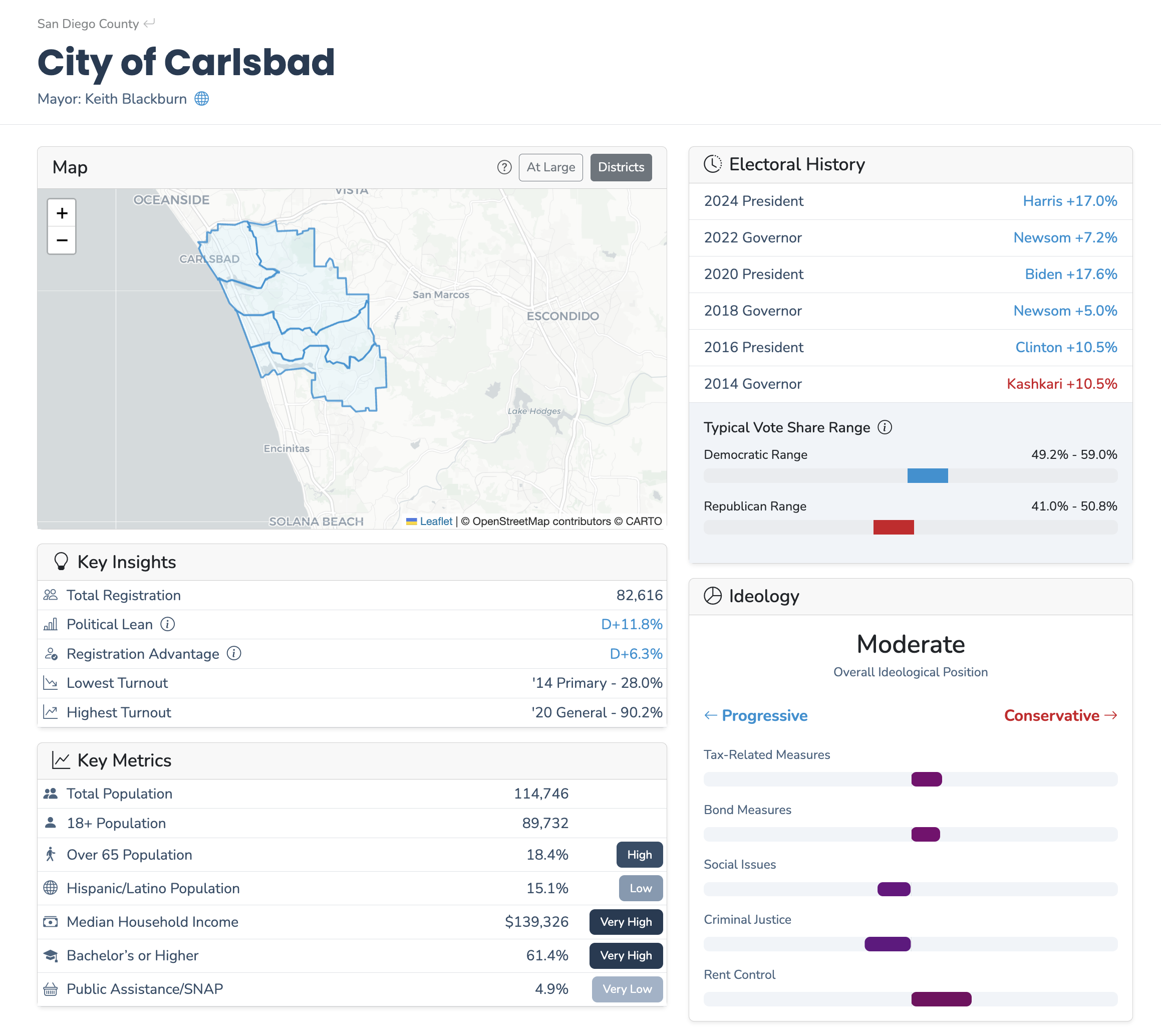Viewport: 1161px width, 1036px height.
Task: Click the Key Metrics chart icon
Action: [x=61, y=760]
